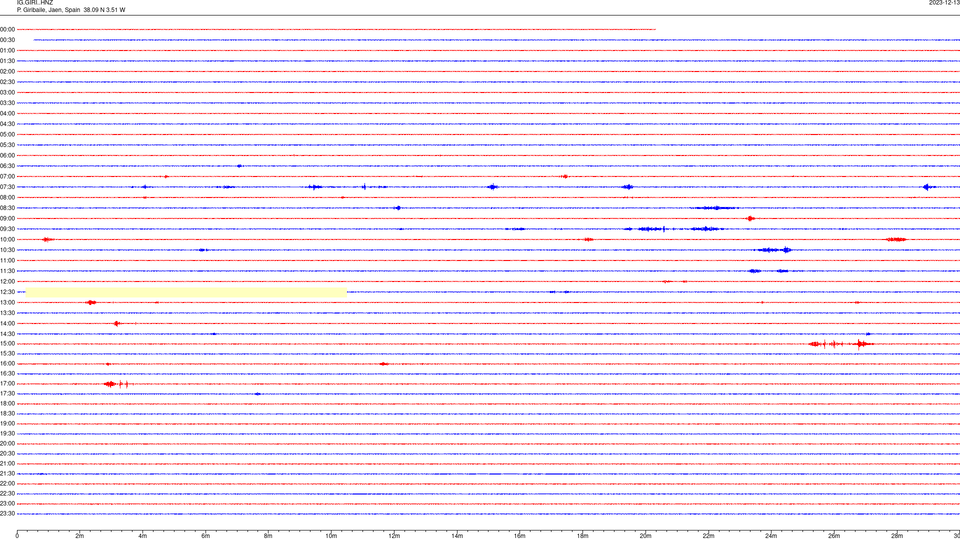Image resolution: width=960 pixels, height=540 pixels.
Task: Click the 04:30 time label
Action: (x=7, y=124)
